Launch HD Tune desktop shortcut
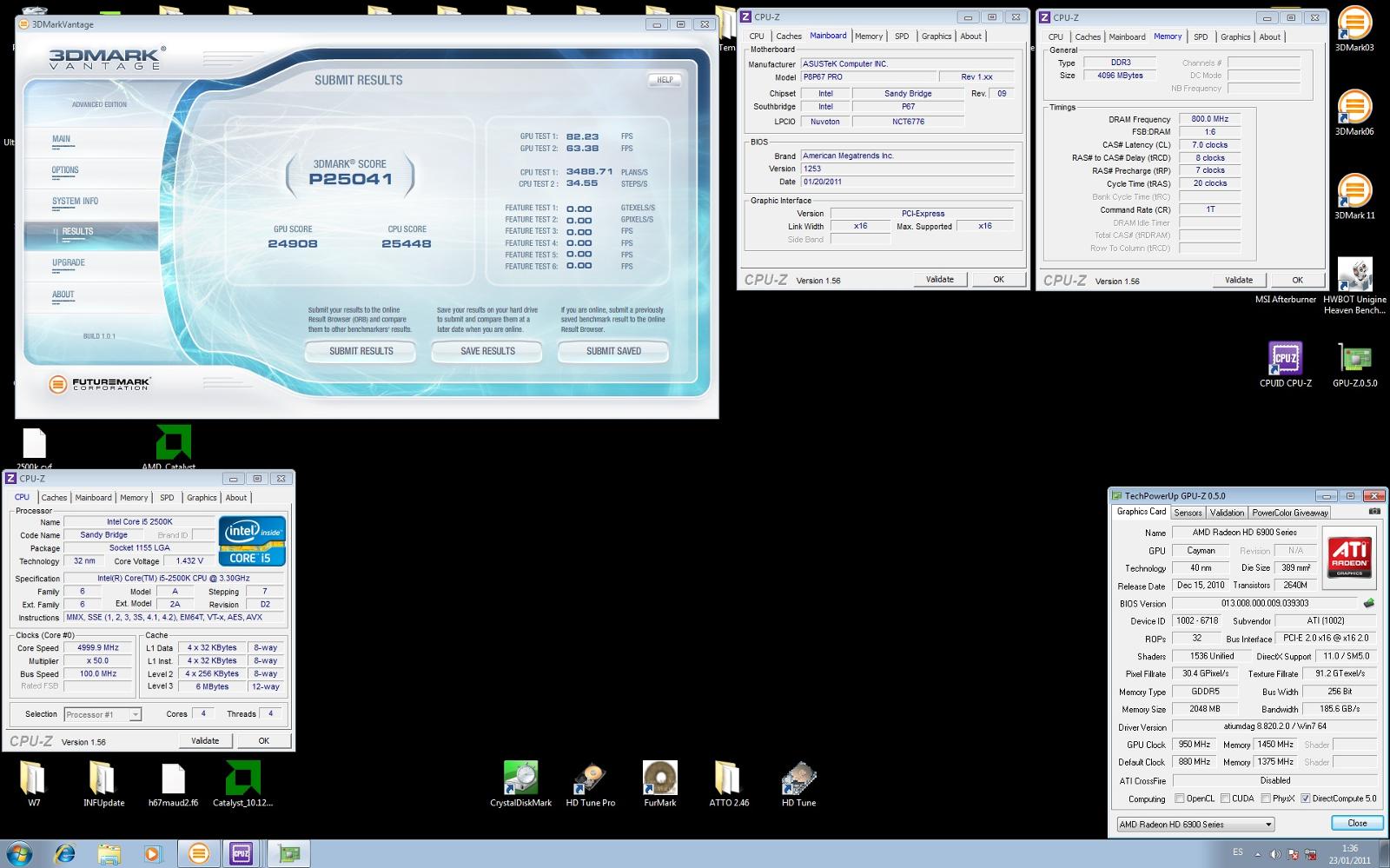This screenshot has height=868, width=1390. point(798,784)
